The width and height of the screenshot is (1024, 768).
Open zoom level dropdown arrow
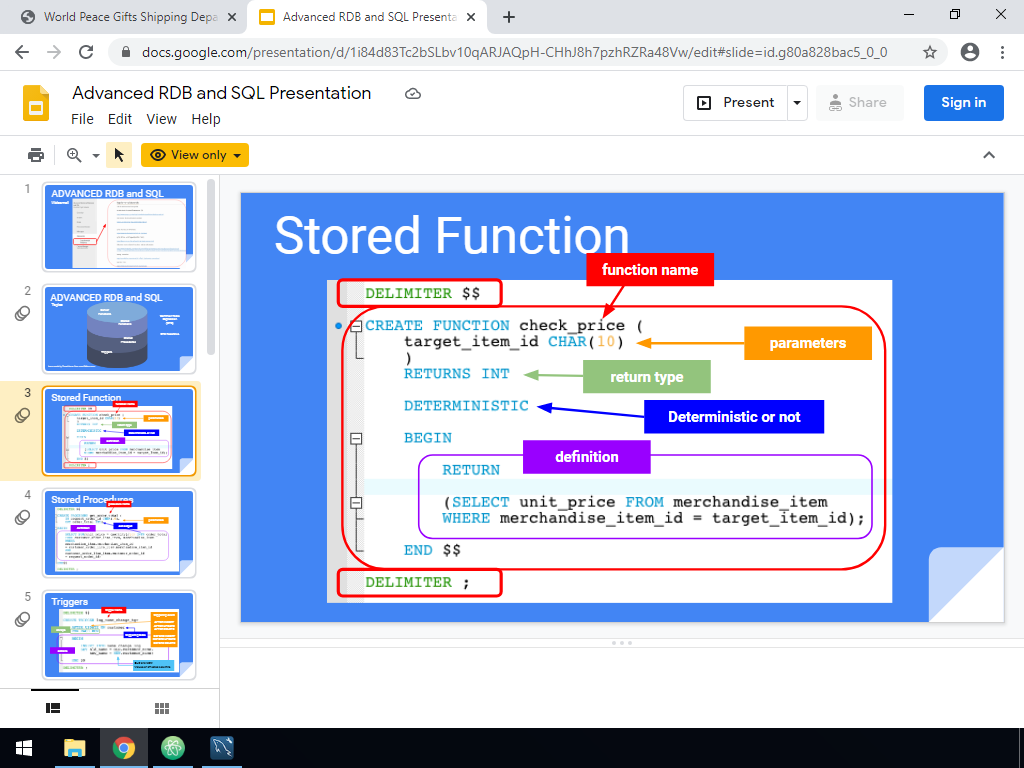coord(96,156)
